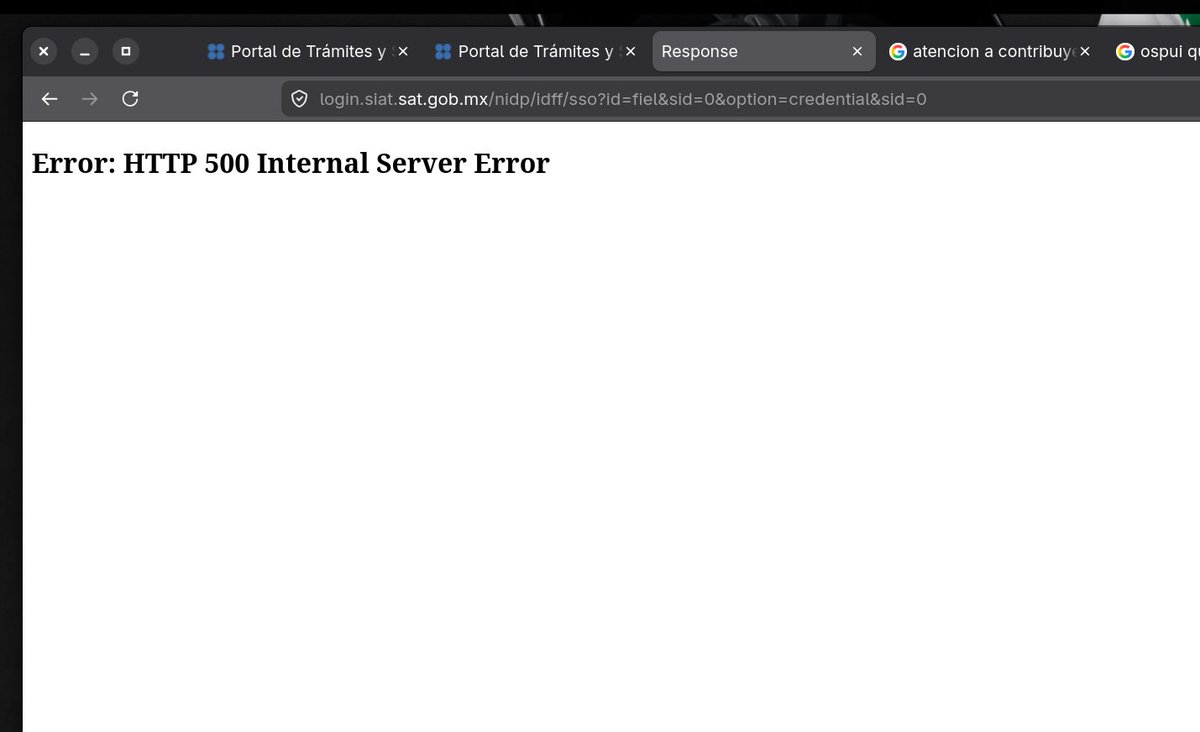Go back to the previous page
The height and width of the screenshot is (732, 1200).
(x=49, y=99)
